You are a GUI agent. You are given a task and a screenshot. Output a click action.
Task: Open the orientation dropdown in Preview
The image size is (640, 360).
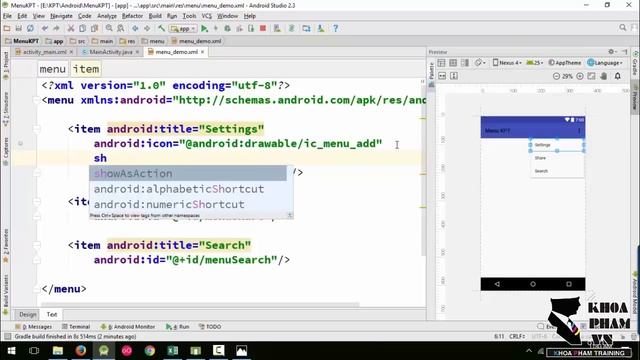pyautogui.click(x=480, y=62)
